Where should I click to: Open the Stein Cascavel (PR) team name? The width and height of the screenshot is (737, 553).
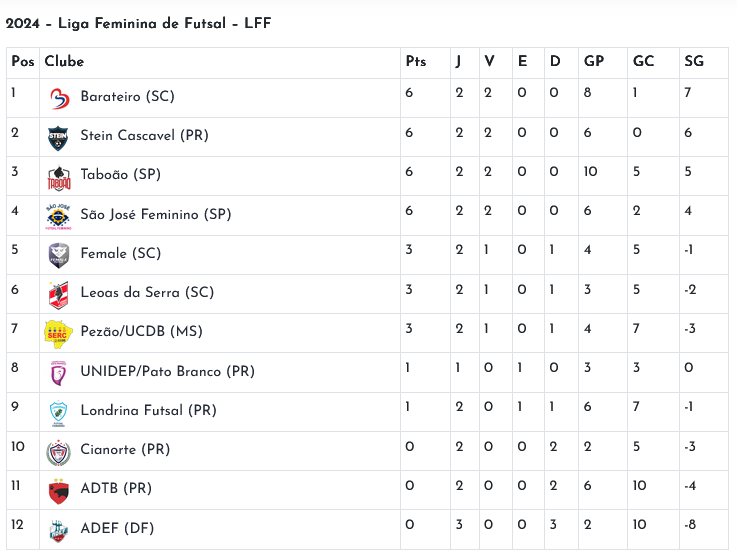[144, 135]
